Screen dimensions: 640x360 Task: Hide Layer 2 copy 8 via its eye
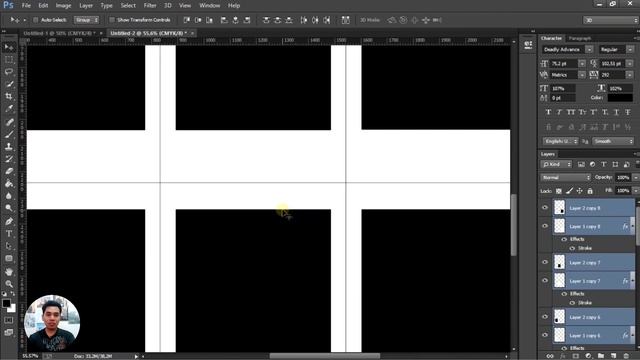click(545, 208)
